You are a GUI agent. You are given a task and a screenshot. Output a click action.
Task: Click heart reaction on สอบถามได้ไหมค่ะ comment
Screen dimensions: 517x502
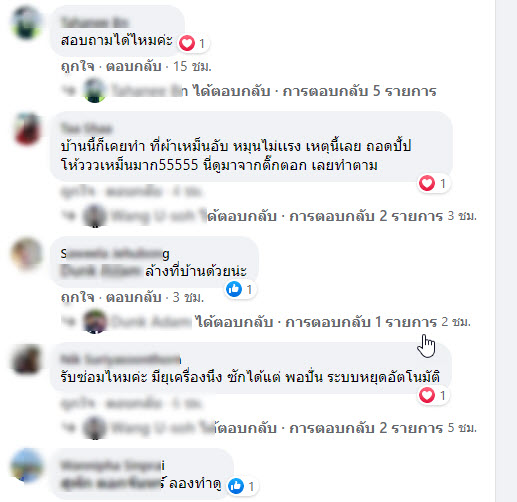tap(187, 43)
